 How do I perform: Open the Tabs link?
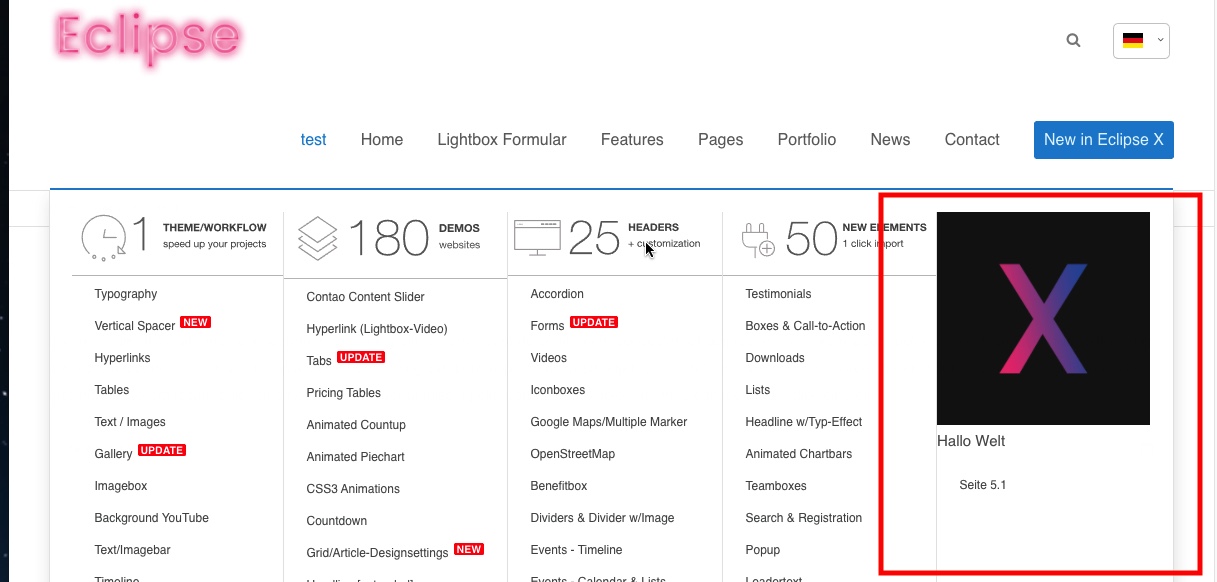tap(319, 361)
